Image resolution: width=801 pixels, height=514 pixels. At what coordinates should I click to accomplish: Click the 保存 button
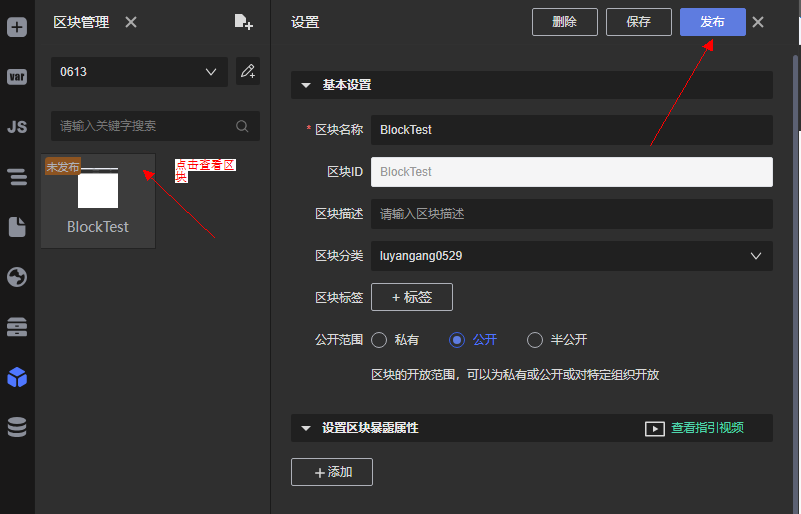pos(639,22)
